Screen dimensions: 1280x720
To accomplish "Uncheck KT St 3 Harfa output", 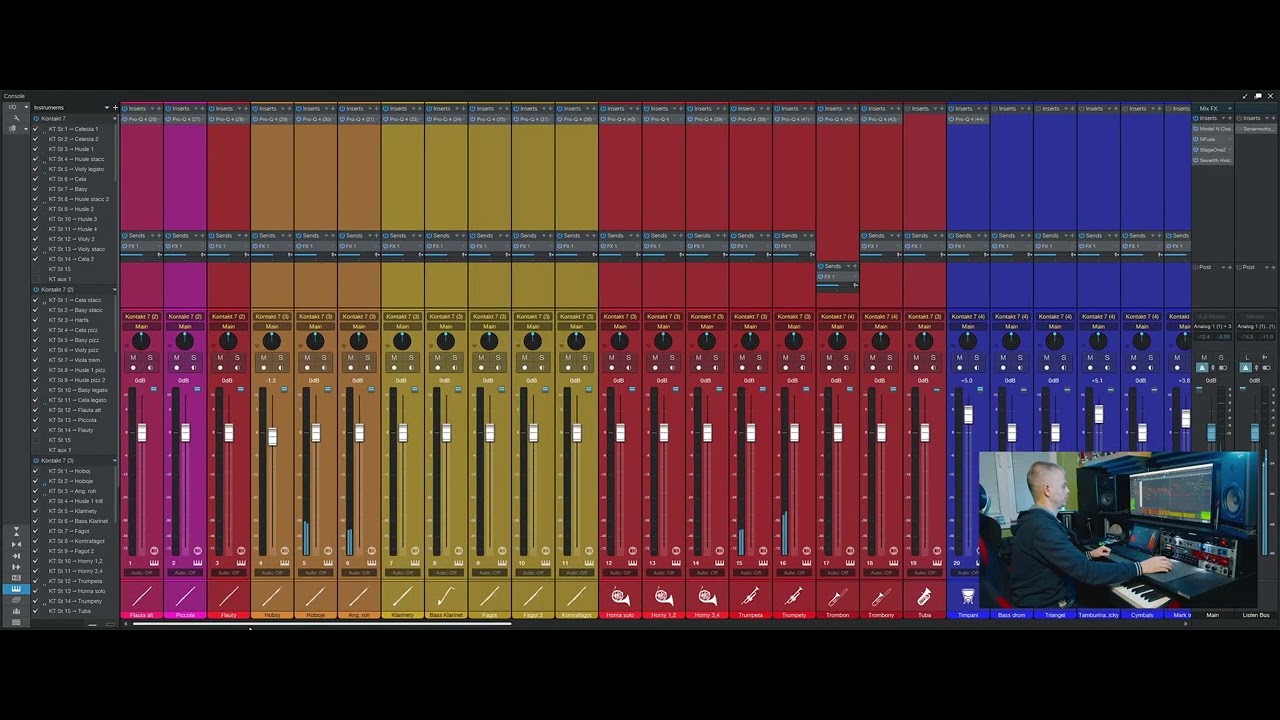I will coord(37,320).
